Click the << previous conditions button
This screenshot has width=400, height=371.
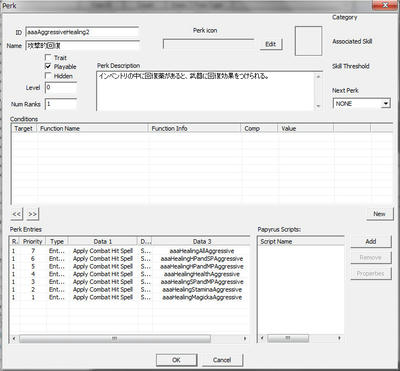(x=17, y=214)
